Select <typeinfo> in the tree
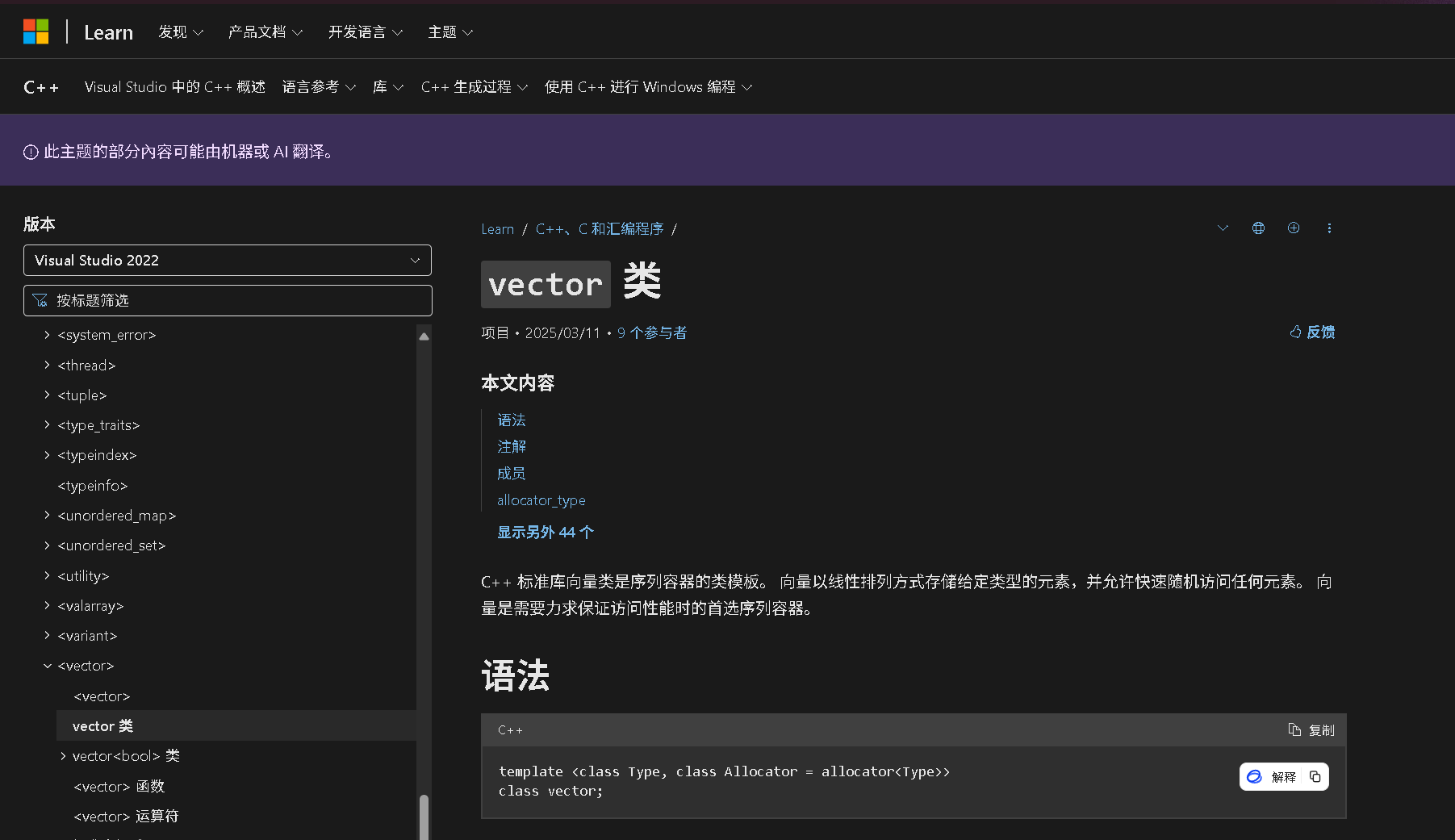The height and width of the screenshot is (840, 1455). point(93,486)
